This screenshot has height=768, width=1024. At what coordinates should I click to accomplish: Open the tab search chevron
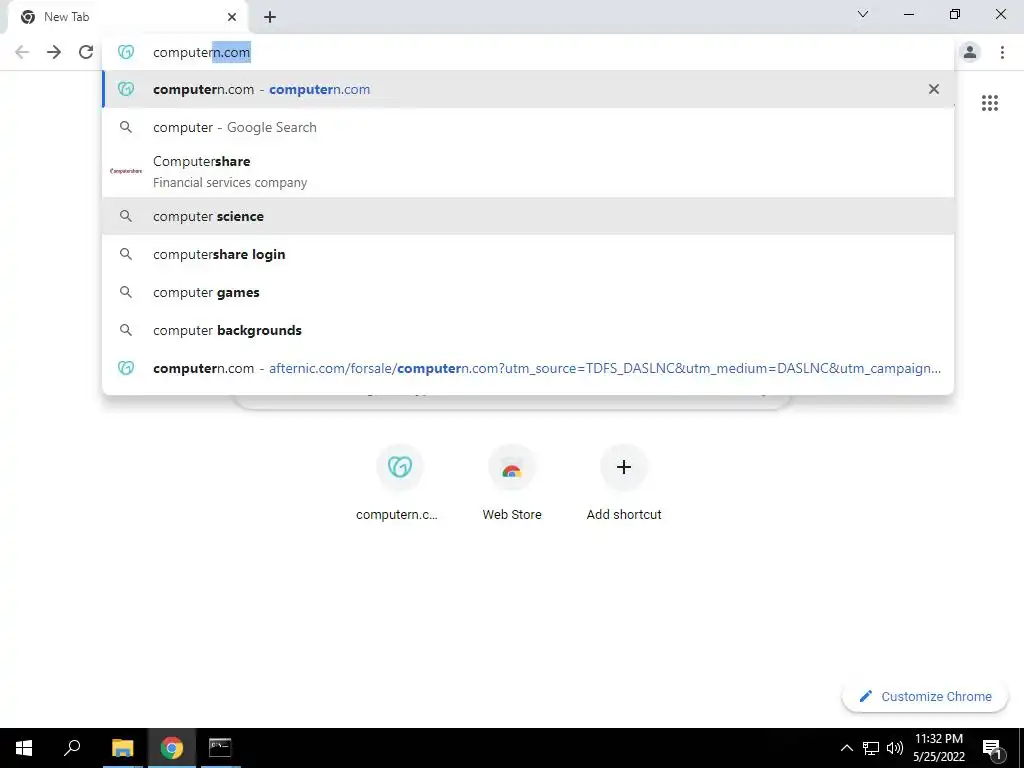coord(863,14)
